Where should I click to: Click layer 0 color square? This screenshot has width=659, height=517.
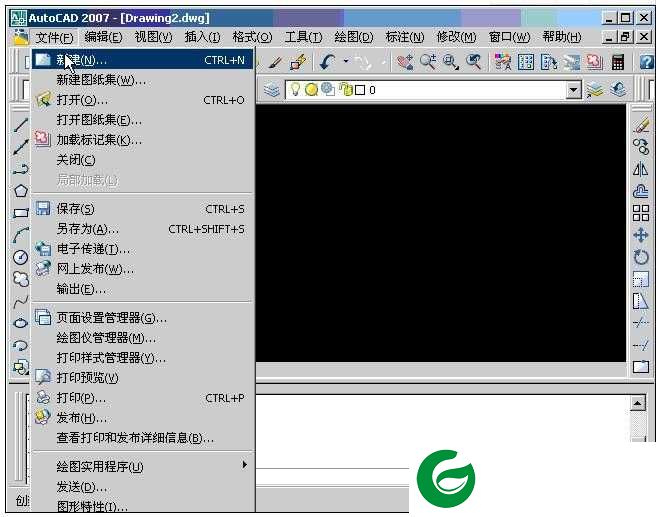pos(360,90)
